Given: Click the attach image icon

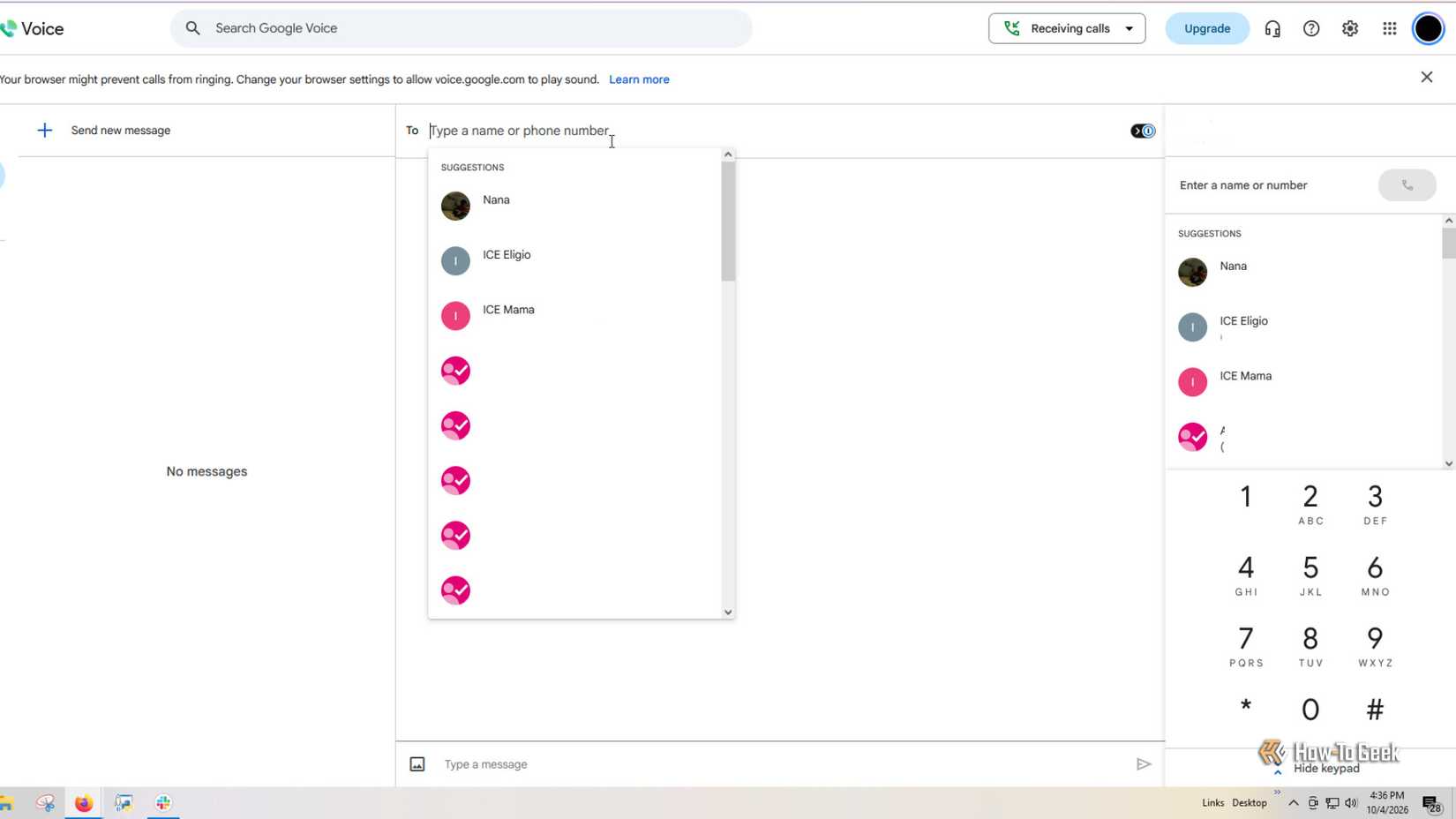Looking at the screenshot, I should pyautogui.click(x=417, y=764).
